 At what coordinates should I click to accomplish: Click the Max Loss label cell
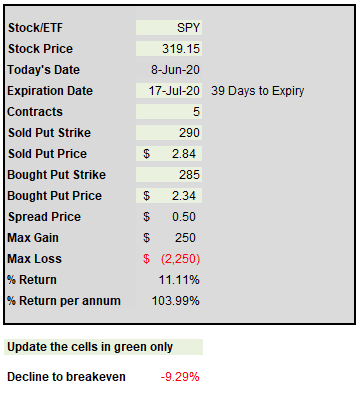35,259
